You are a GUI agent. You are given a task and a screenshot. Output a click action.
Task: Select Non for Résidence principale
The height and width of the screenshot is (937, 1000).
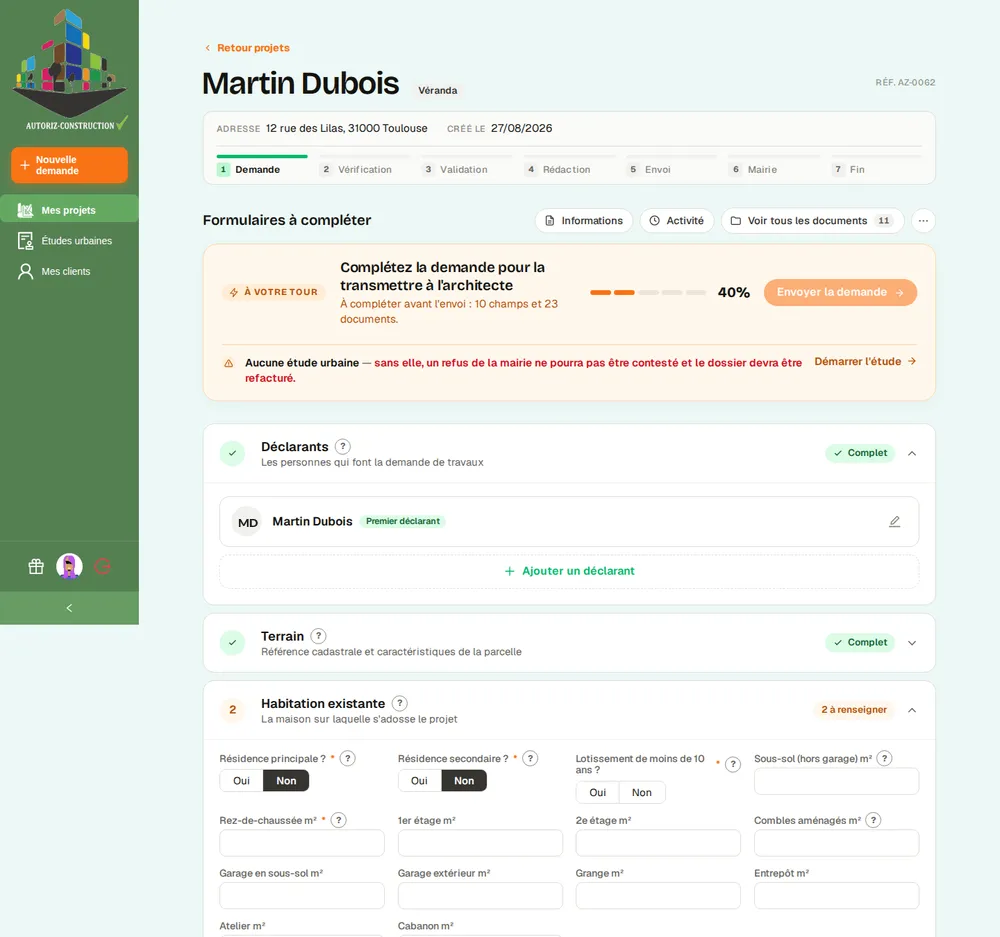(x=286, y=781)
